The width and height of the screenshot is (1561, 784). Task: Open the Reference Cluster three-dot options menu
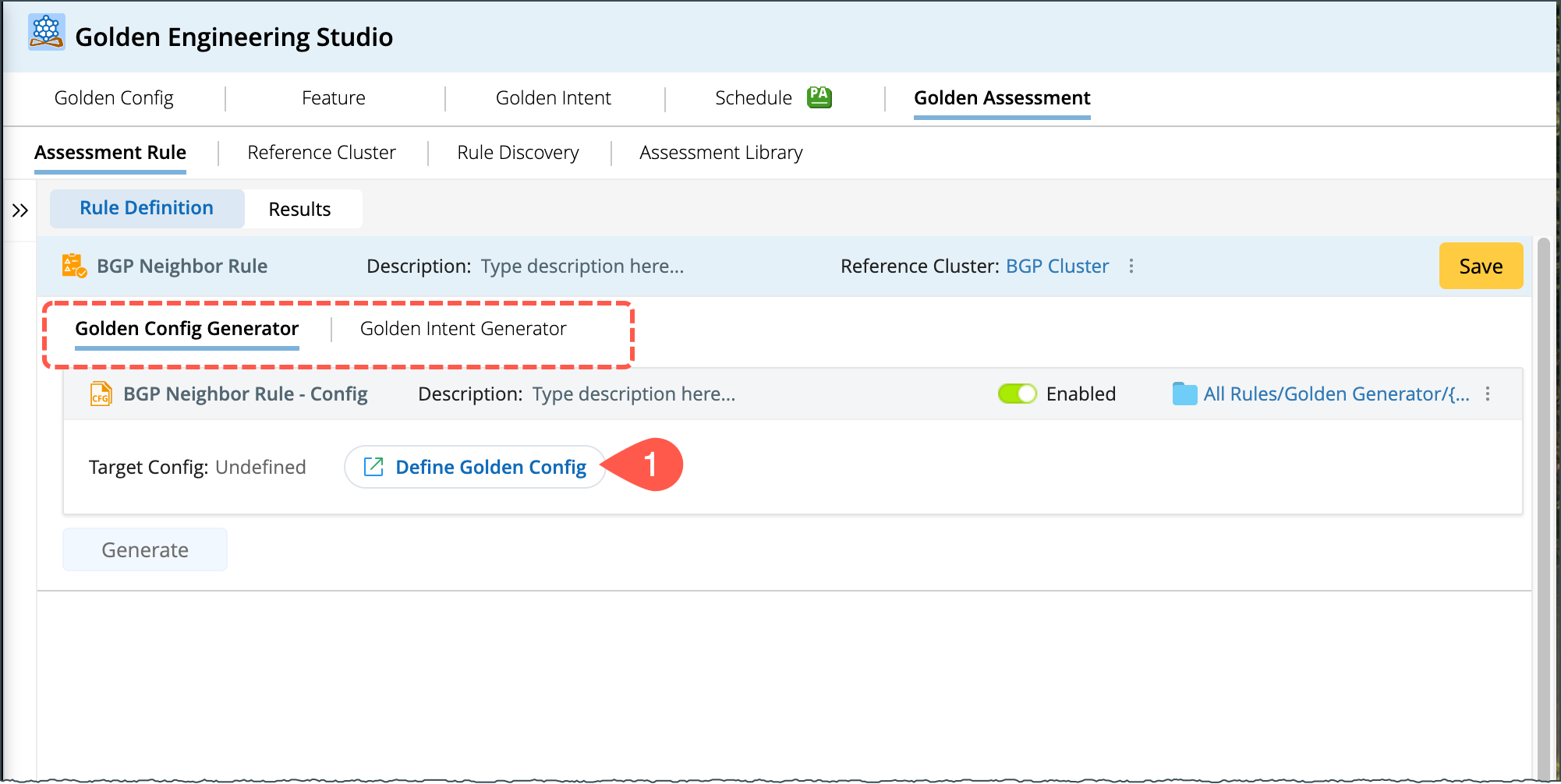coord(1131,267)
